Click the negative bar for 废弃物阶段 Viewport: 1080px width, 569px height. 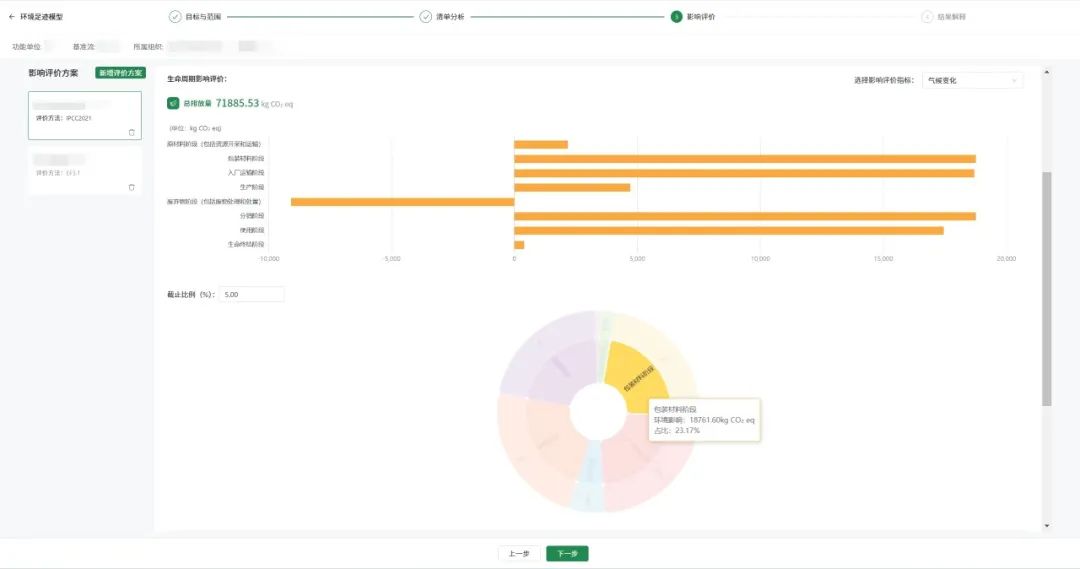(x=402, y=202)
